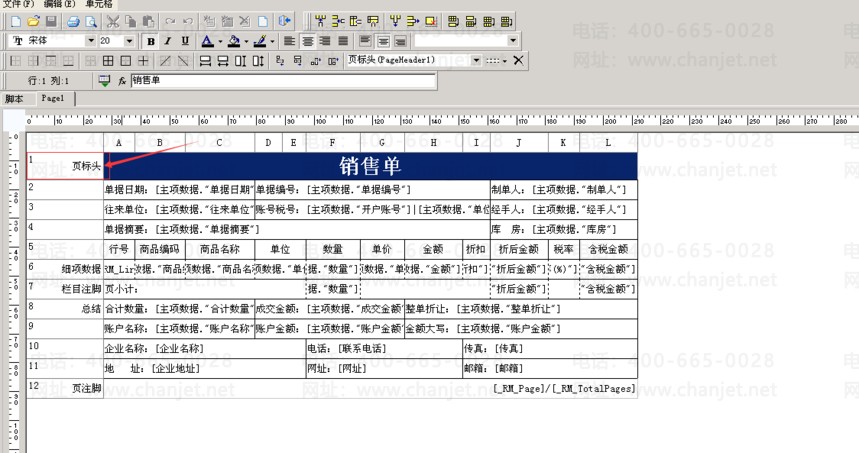The width and height of the screenshot is (859, 453).
Task: Open the 页标头(PageHeader1) band dropdown
Action: click(476, 60)
